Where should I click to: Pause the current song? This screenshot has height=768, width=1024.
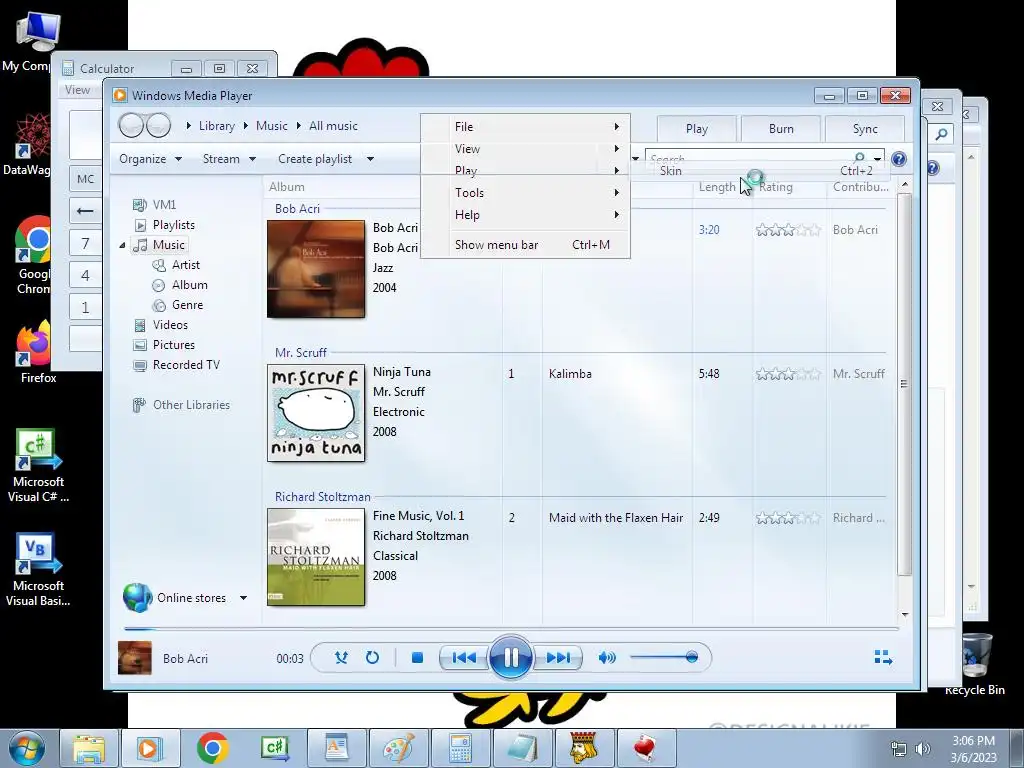point(511,657)
